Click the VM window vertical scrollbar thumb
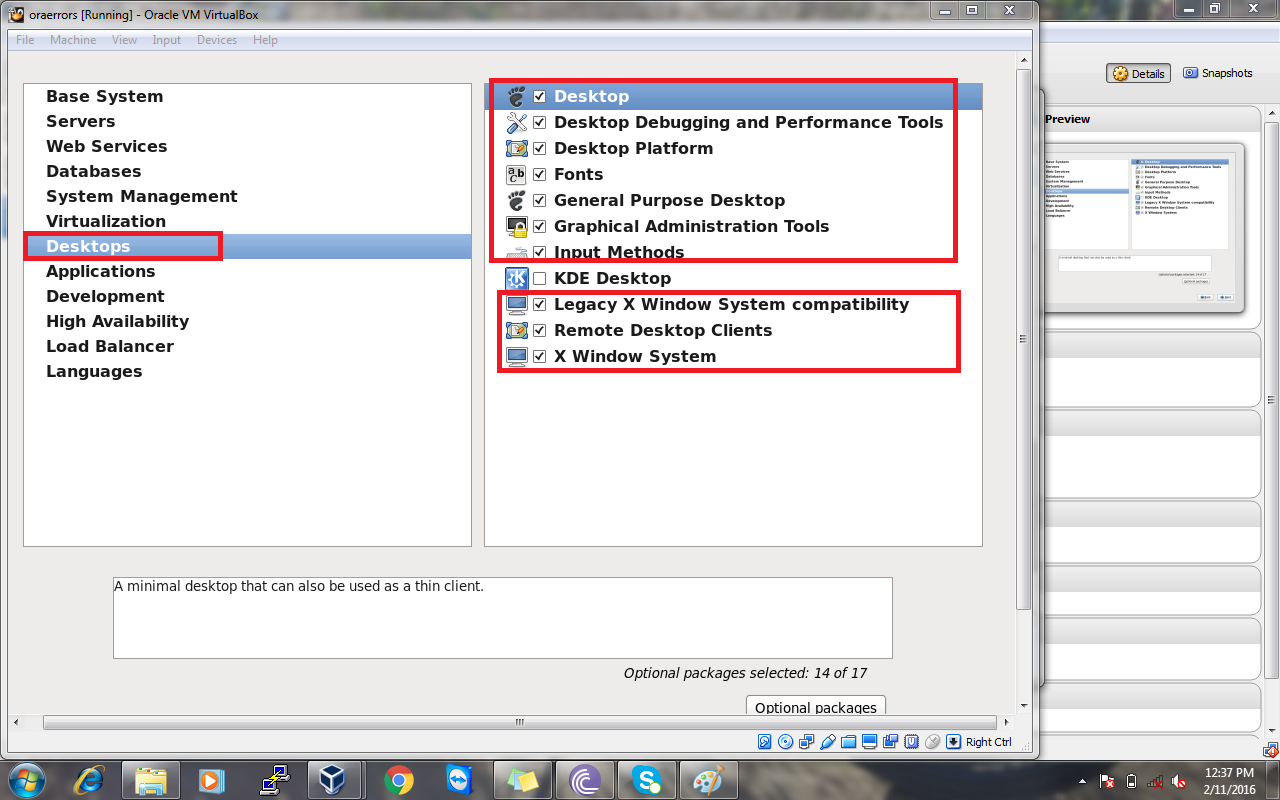1280x800 pixels. click(x=1023, y=339)
